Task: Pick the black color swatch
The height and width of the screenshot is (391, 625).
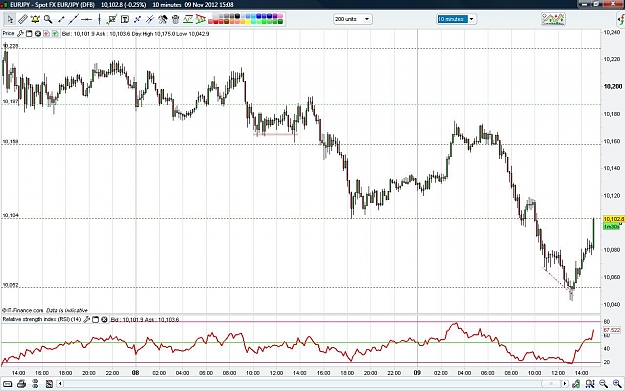Action: [x=237, y=16]
